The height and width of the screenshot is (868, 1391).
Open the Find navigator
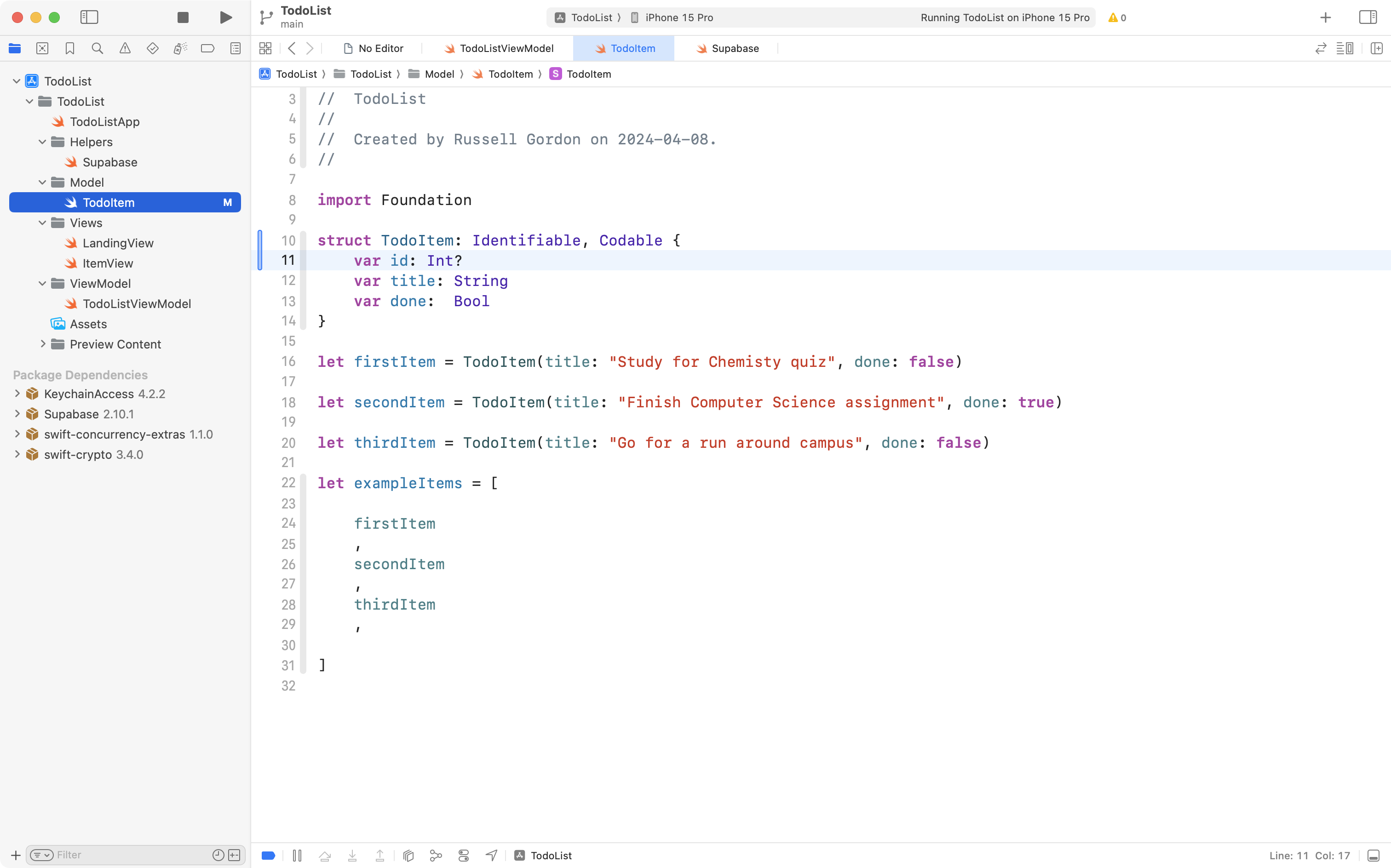[x=97, y=48]
